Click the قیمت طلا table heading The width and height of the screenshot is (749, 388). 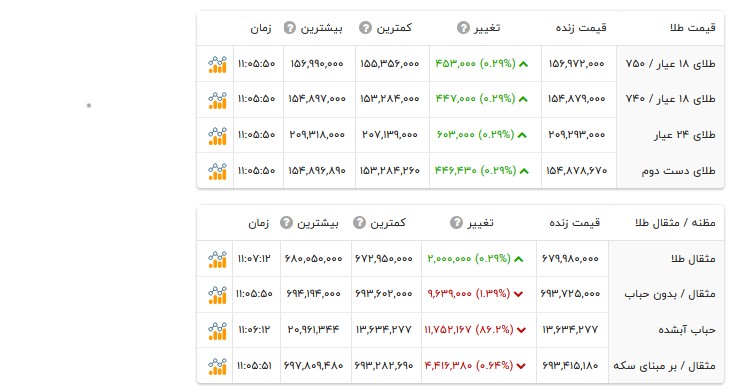[693, 28]
